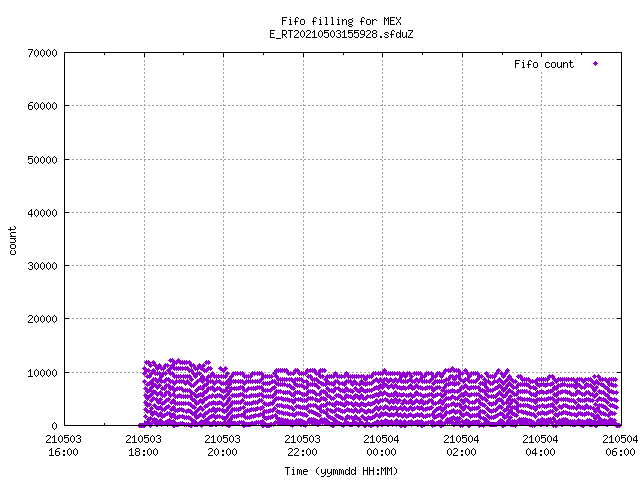The height and width of the screenshot is (480, 640).
Task: Select the file name E_RT20210503155928.sfduZ
Action: 341,34
